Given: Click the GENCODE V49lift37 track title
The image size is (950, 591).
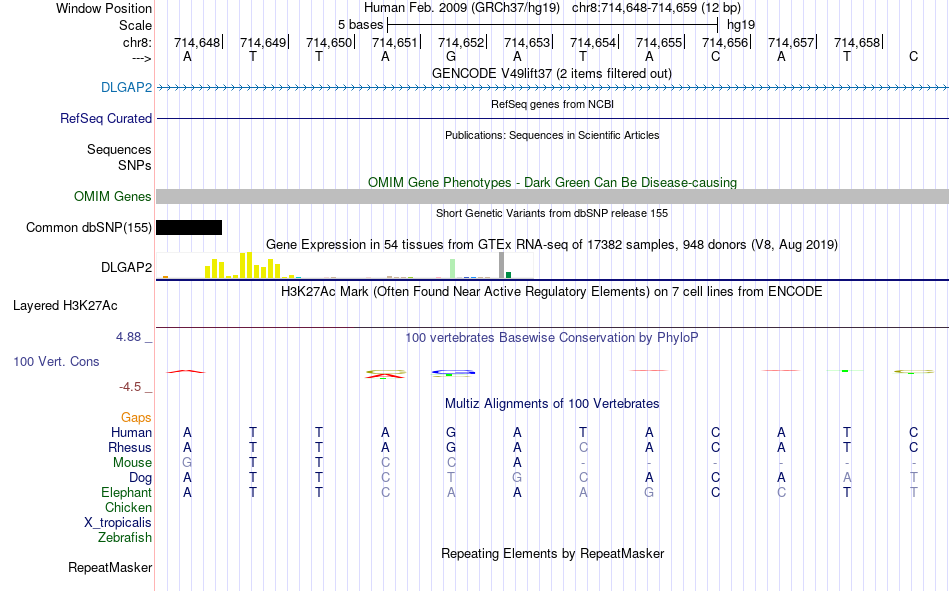Looking at the screenshot, I should [551, 73].
